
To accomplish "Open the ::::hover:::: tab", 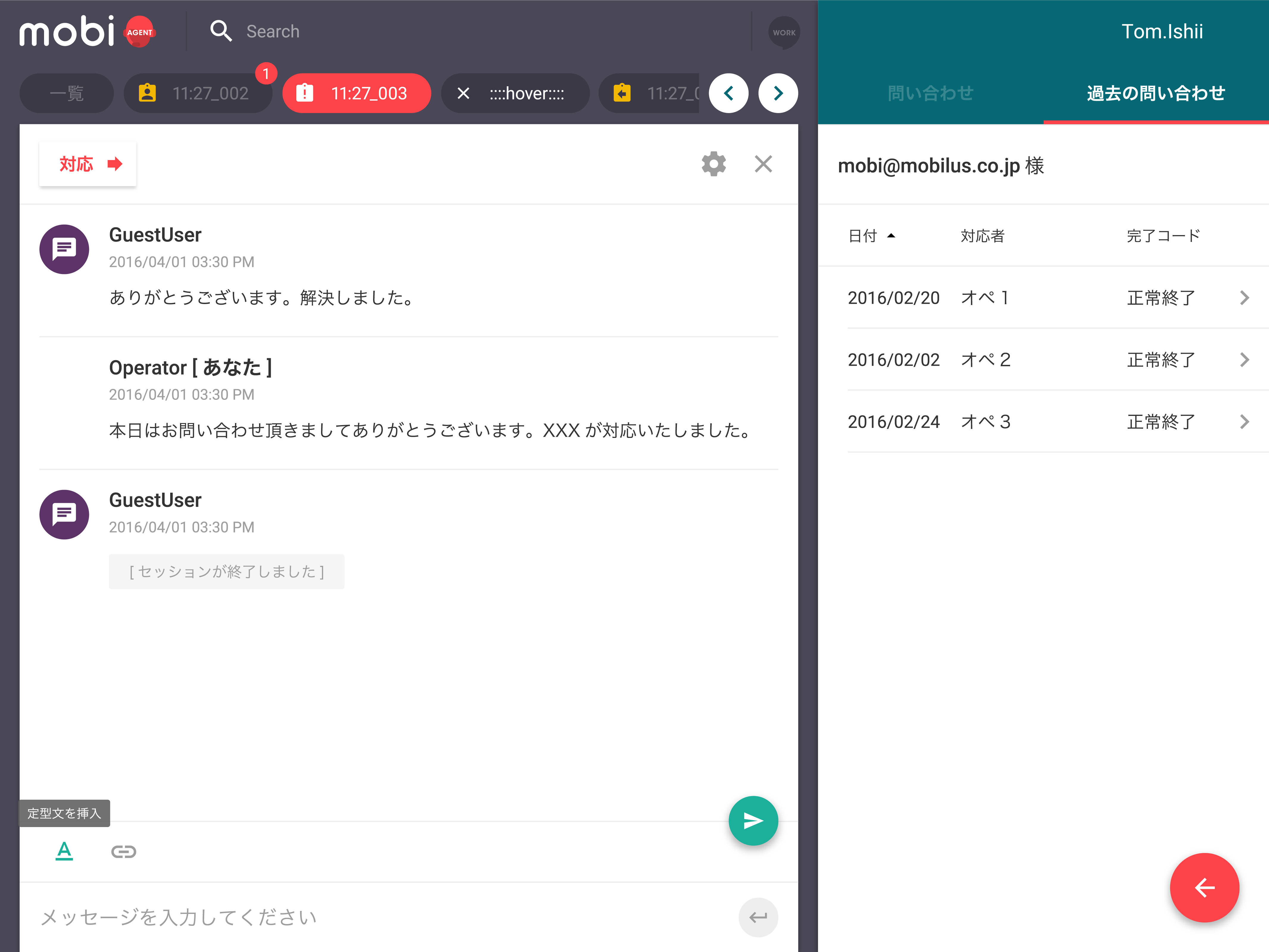I will [x=515, y=93].
